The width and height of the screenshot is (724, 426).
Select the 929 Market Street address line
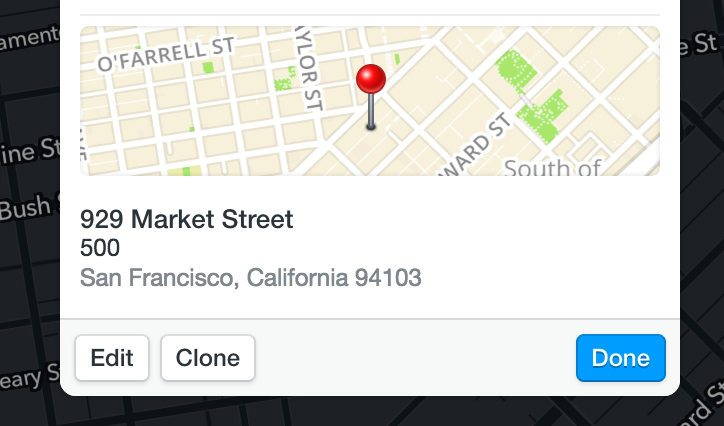187,219
